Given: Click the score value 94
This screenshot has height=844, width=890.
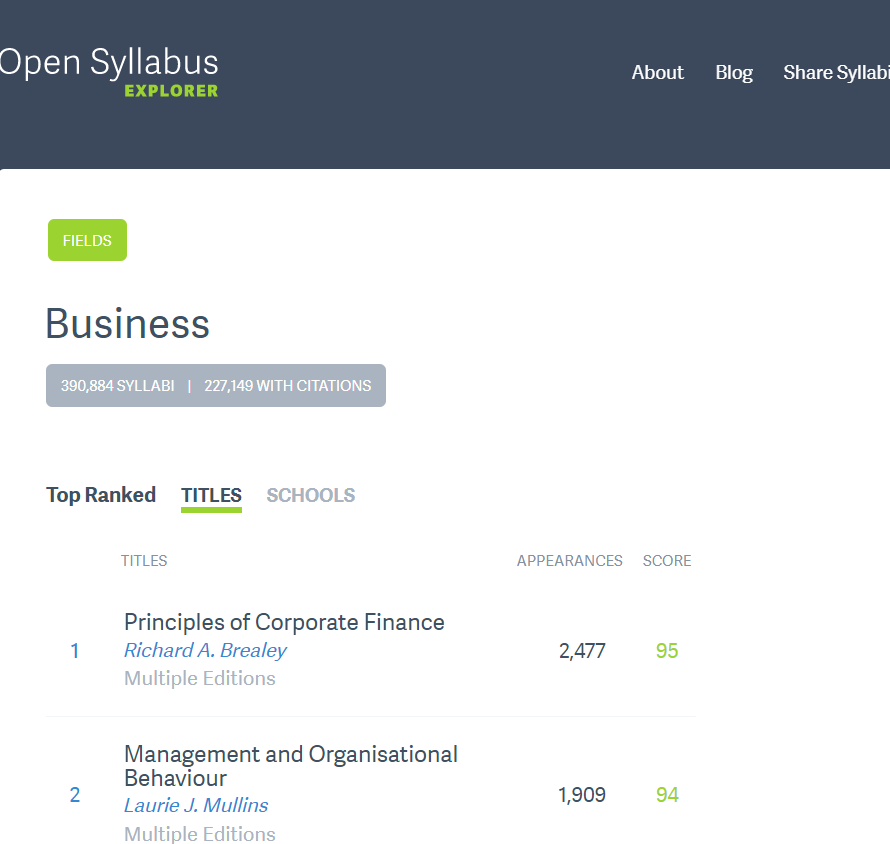Looking at the screenshot, I should pos(667,795).
